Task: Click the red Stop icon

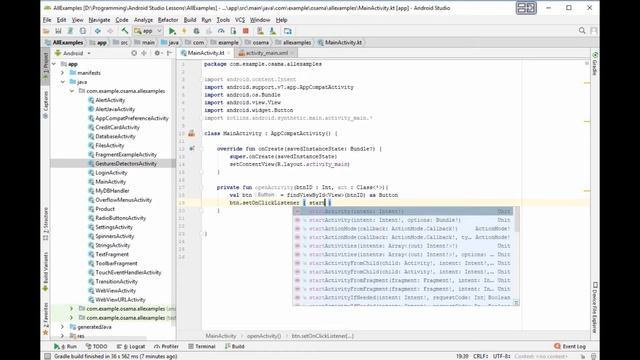Action: [x=246, y=31]
